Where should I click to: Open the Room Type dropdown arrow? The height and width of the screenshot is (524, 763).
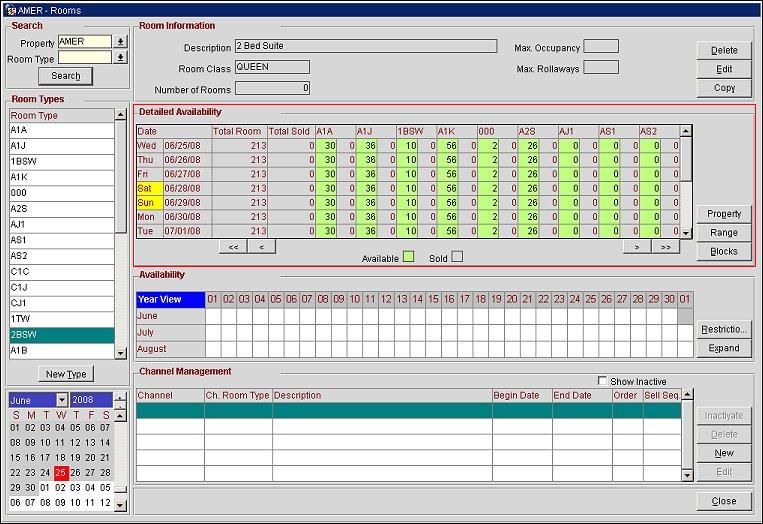tap(121, 58)
